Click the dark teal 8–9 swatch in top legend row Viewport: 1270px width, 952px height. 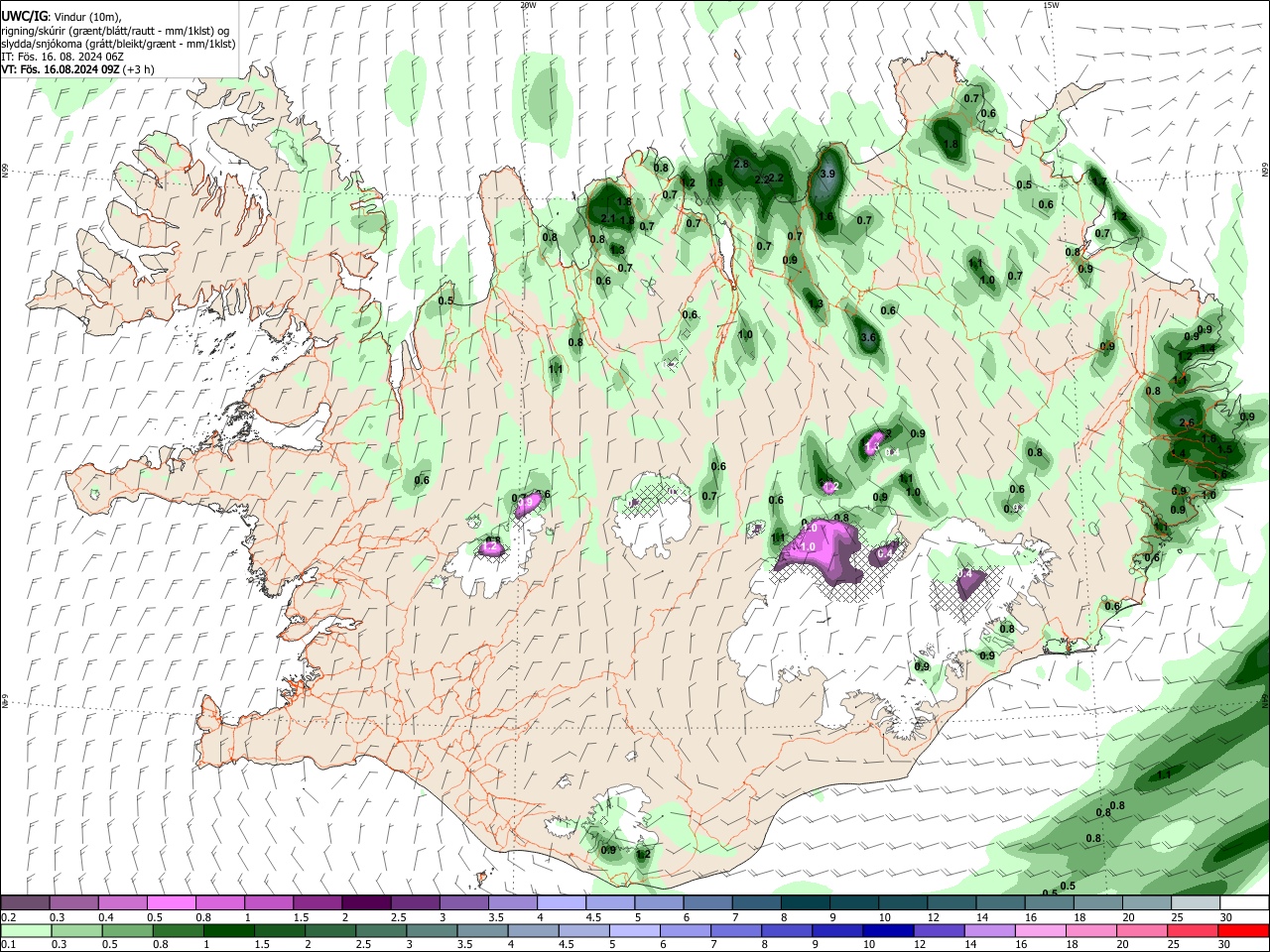point(806,902)
